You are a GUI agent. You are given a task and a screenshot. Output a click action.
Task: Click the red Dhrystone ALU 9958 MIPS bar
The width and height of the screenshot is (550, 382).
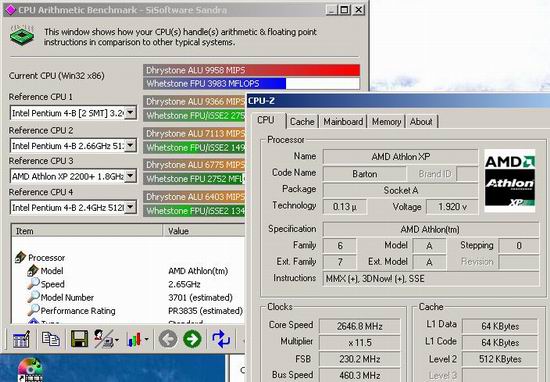click(251, 70)
